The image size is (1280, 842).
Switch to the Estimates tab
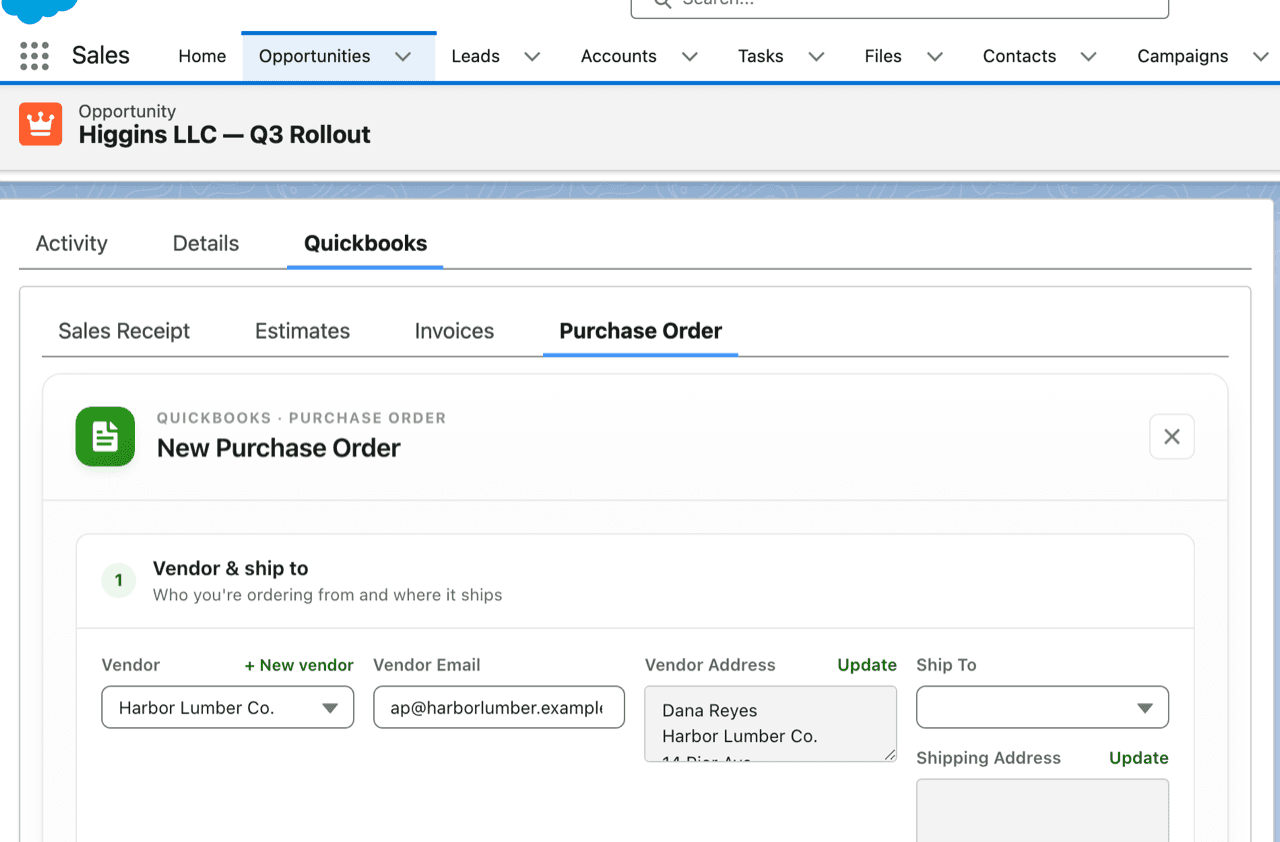pos(302,331)
